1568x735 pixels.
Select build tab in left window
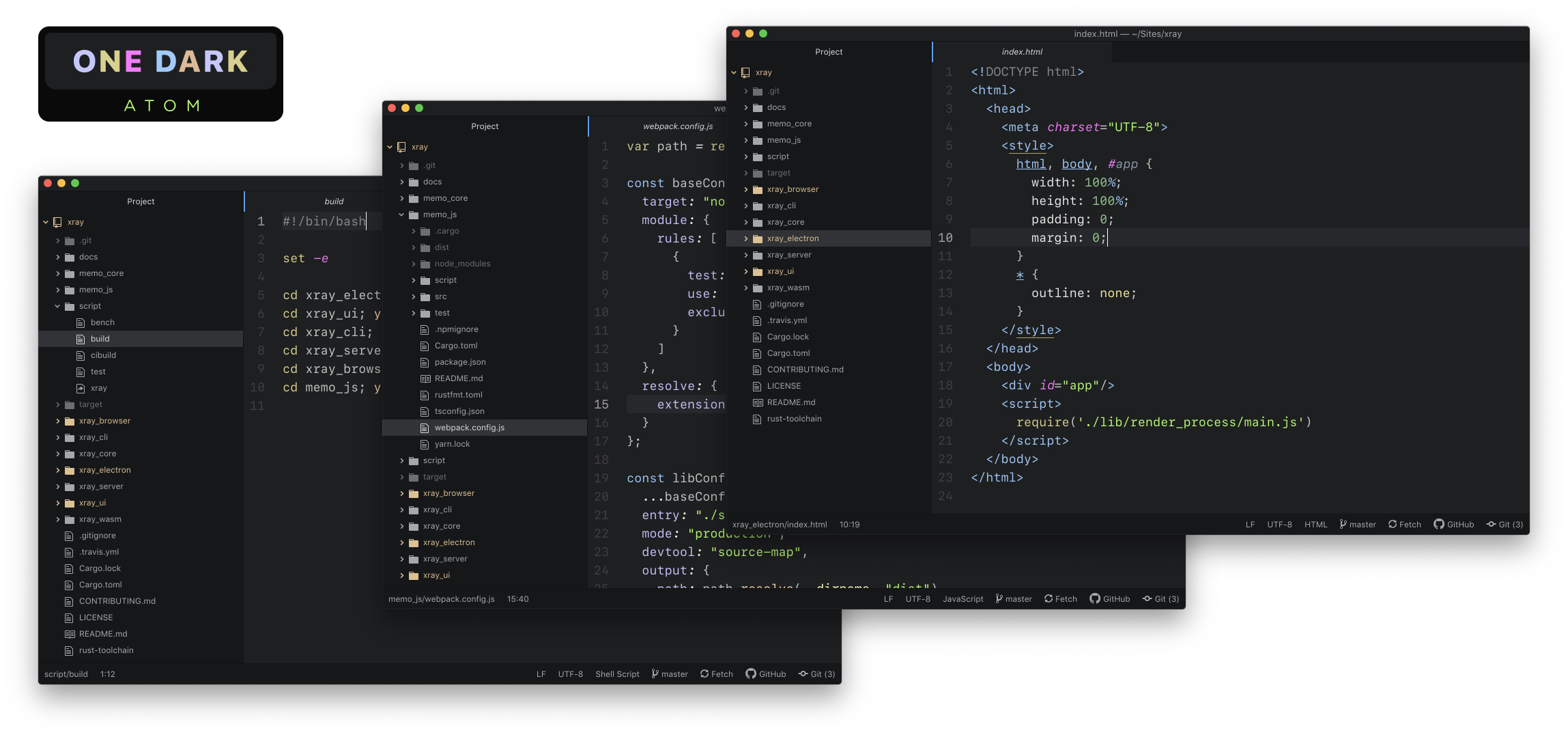(x=334, y=202)
